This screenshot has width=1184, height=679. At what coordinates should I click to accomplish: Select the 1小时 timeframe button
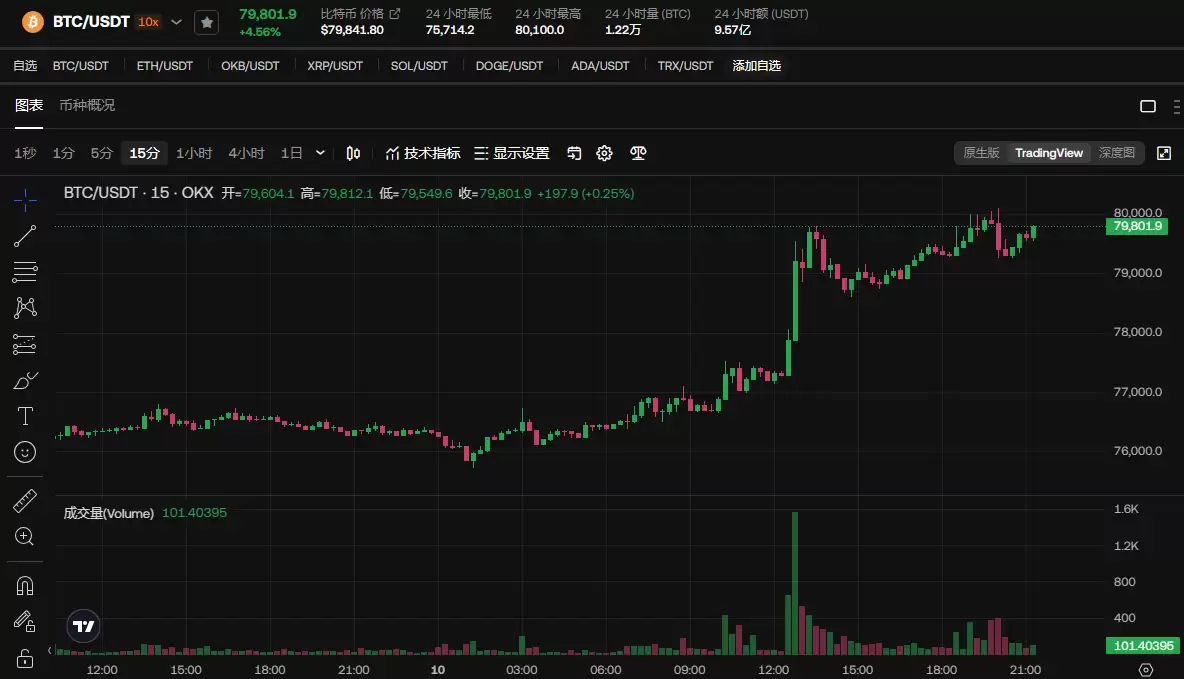194,153
